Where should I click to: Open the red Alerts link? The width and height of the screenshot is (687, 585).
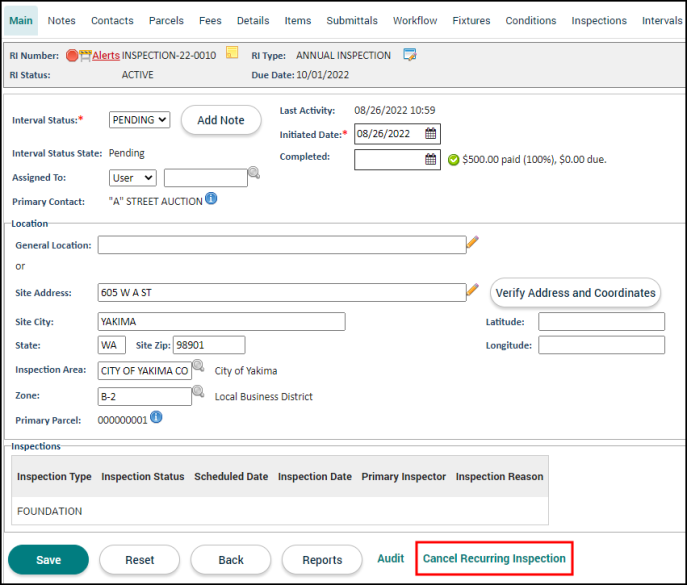(x=106, y=56)
